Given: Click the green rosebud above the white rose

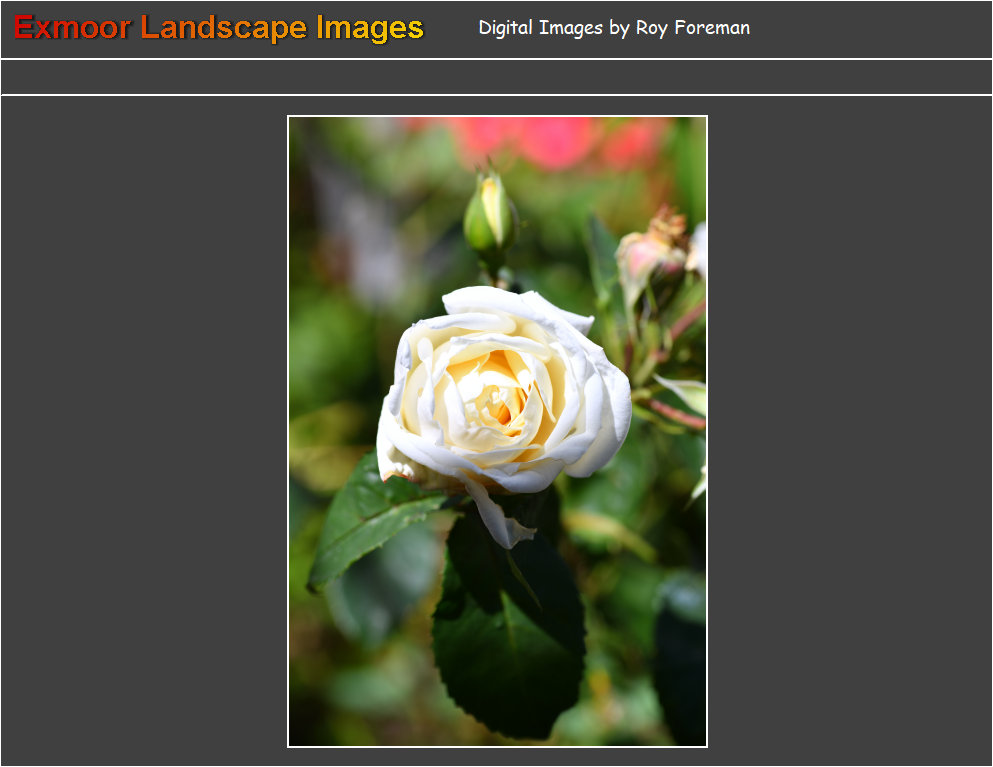Looking at the screenshot, I should tap(490, 215).
